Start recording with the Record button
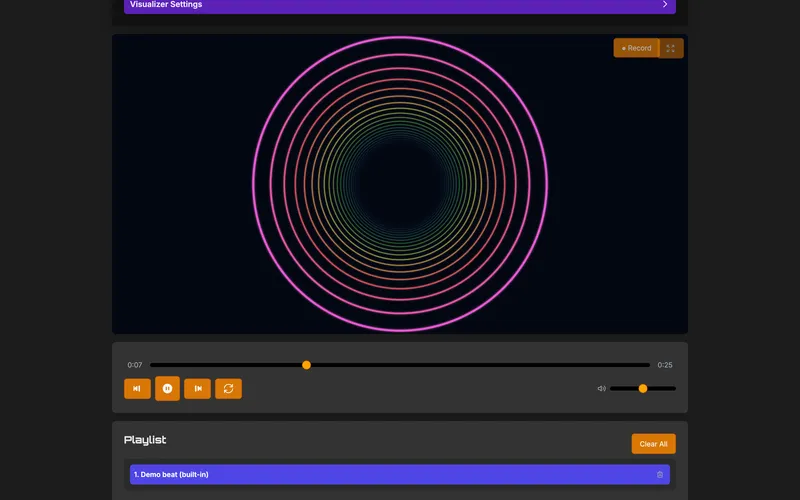 (636, 48)
